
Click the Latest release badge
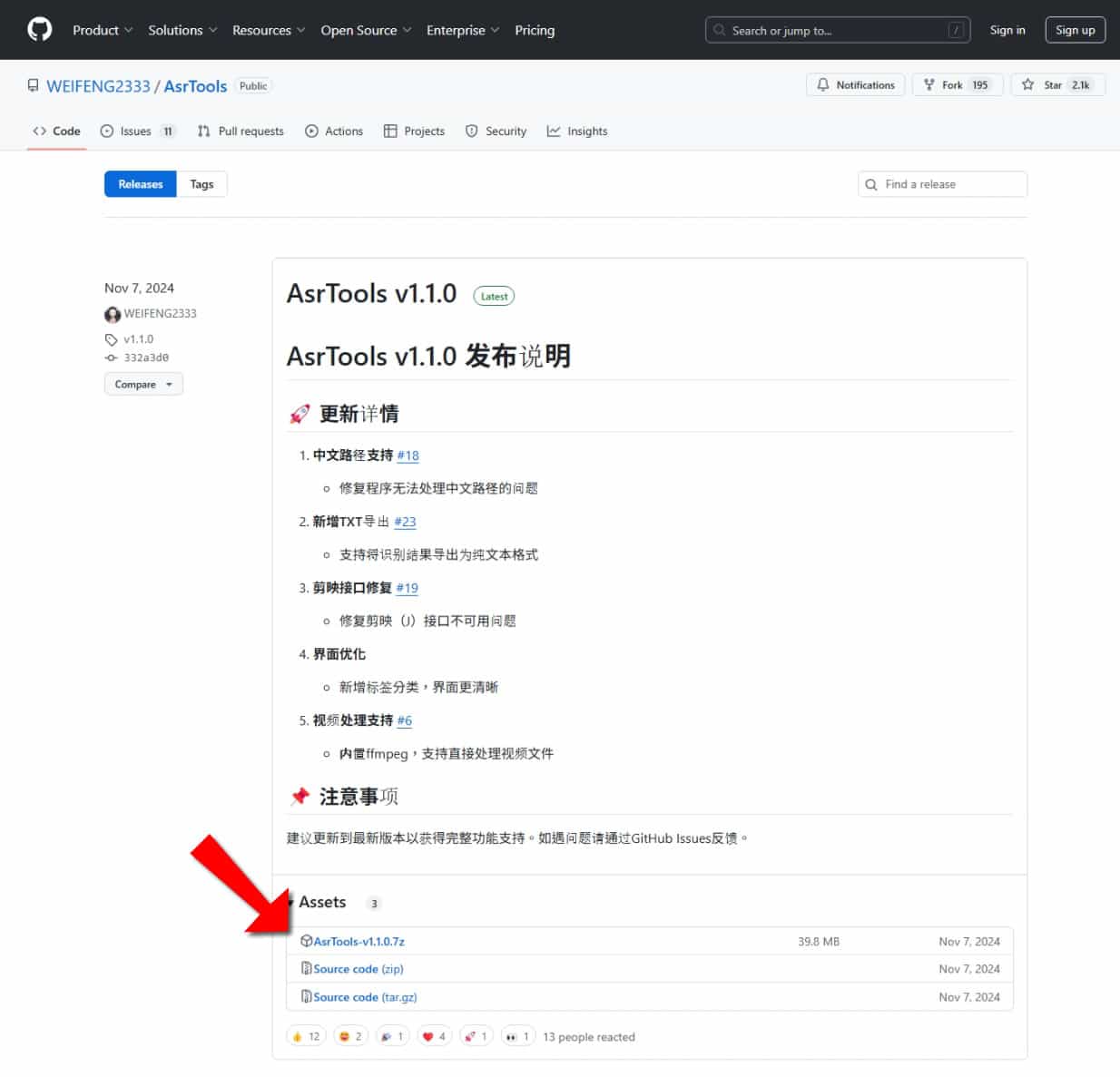coord(494,296)
